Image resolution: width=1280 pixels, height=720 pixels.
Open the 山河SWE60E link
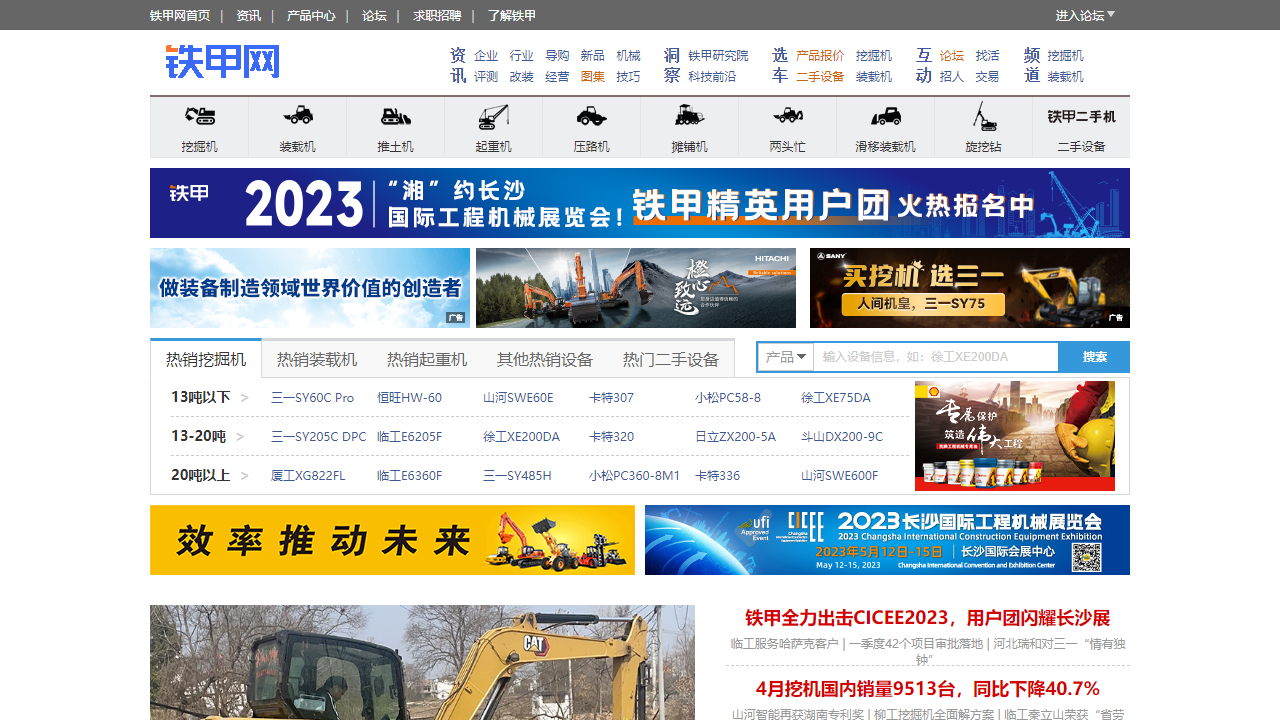pyautogui.click(x=518, y=398)
